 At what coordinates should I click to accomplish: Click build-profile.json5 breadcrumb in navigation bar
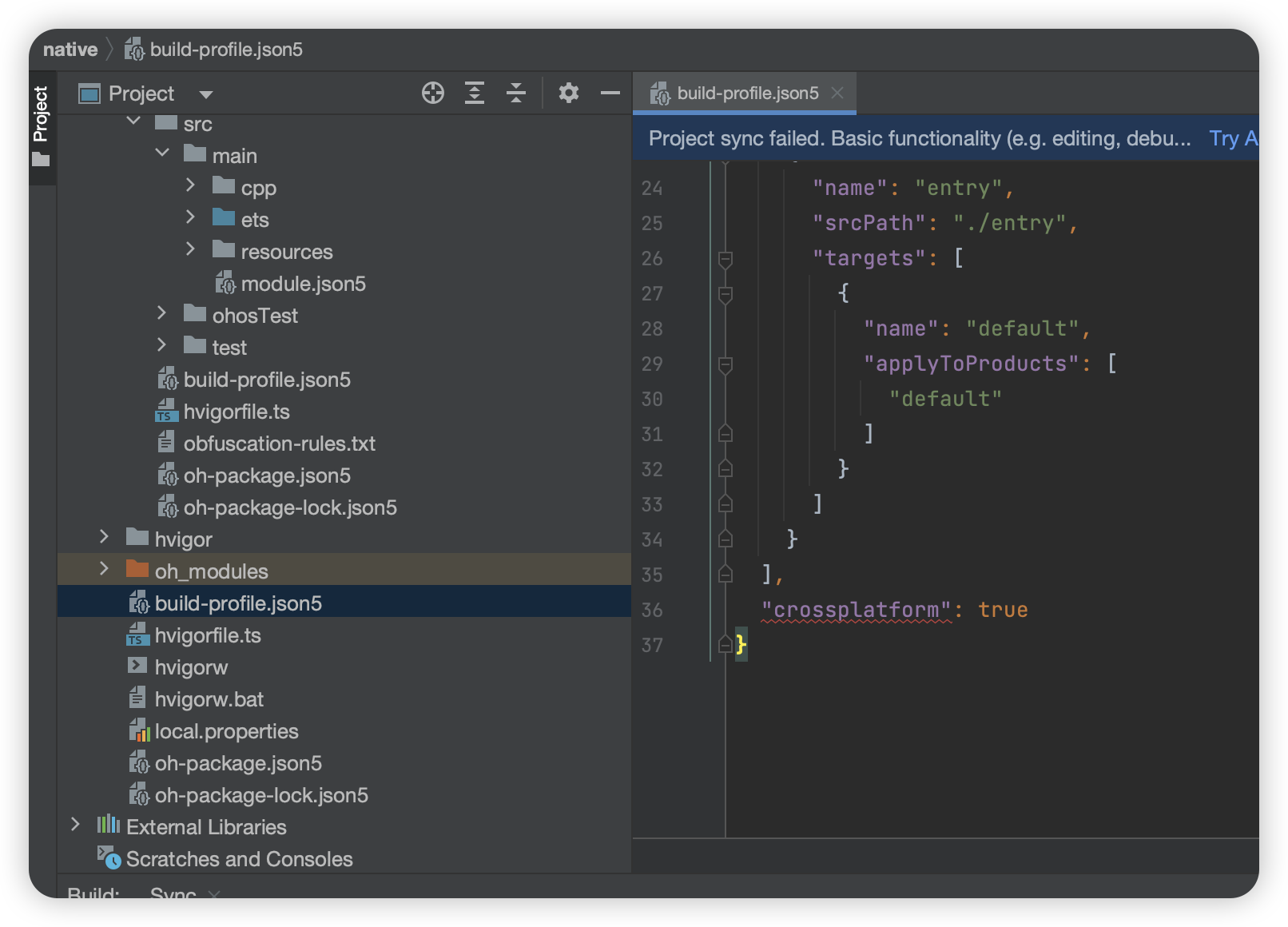tap(213, 50)
